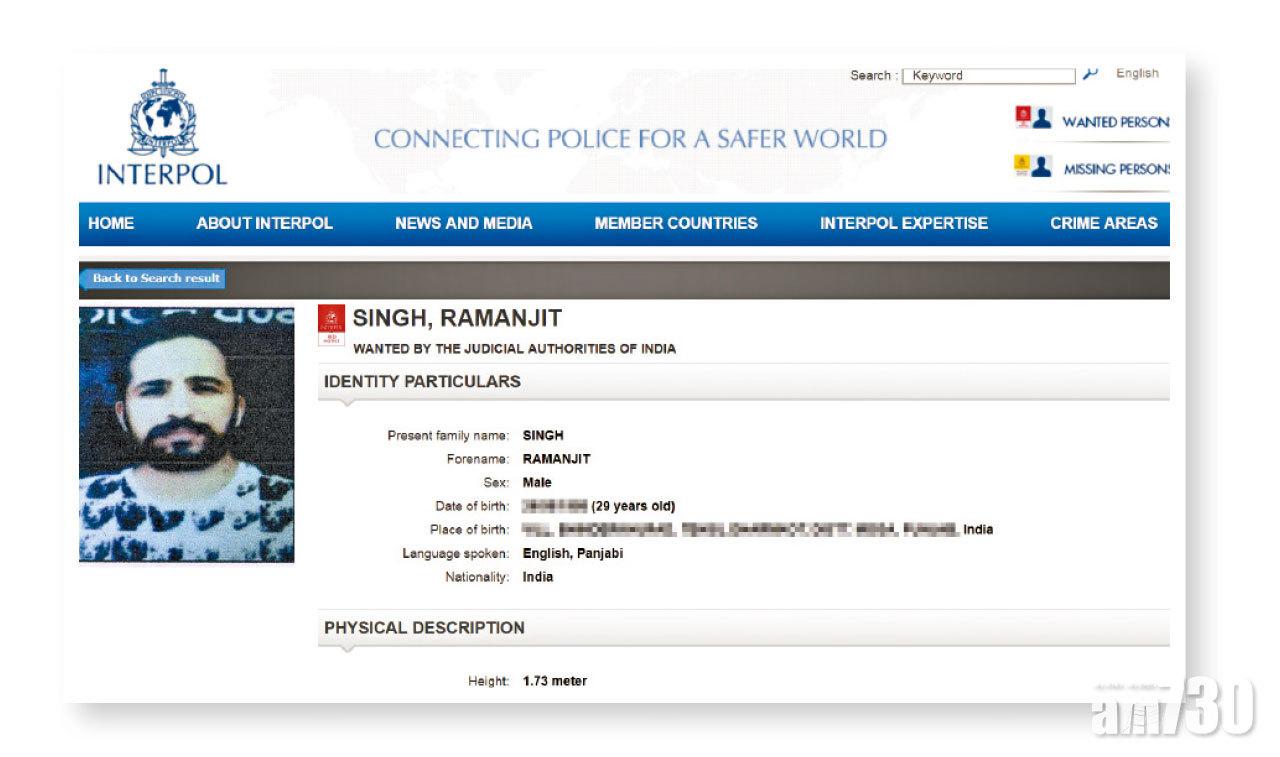Click the red Wanted Persons notice icon

[x=1023, y=118]
